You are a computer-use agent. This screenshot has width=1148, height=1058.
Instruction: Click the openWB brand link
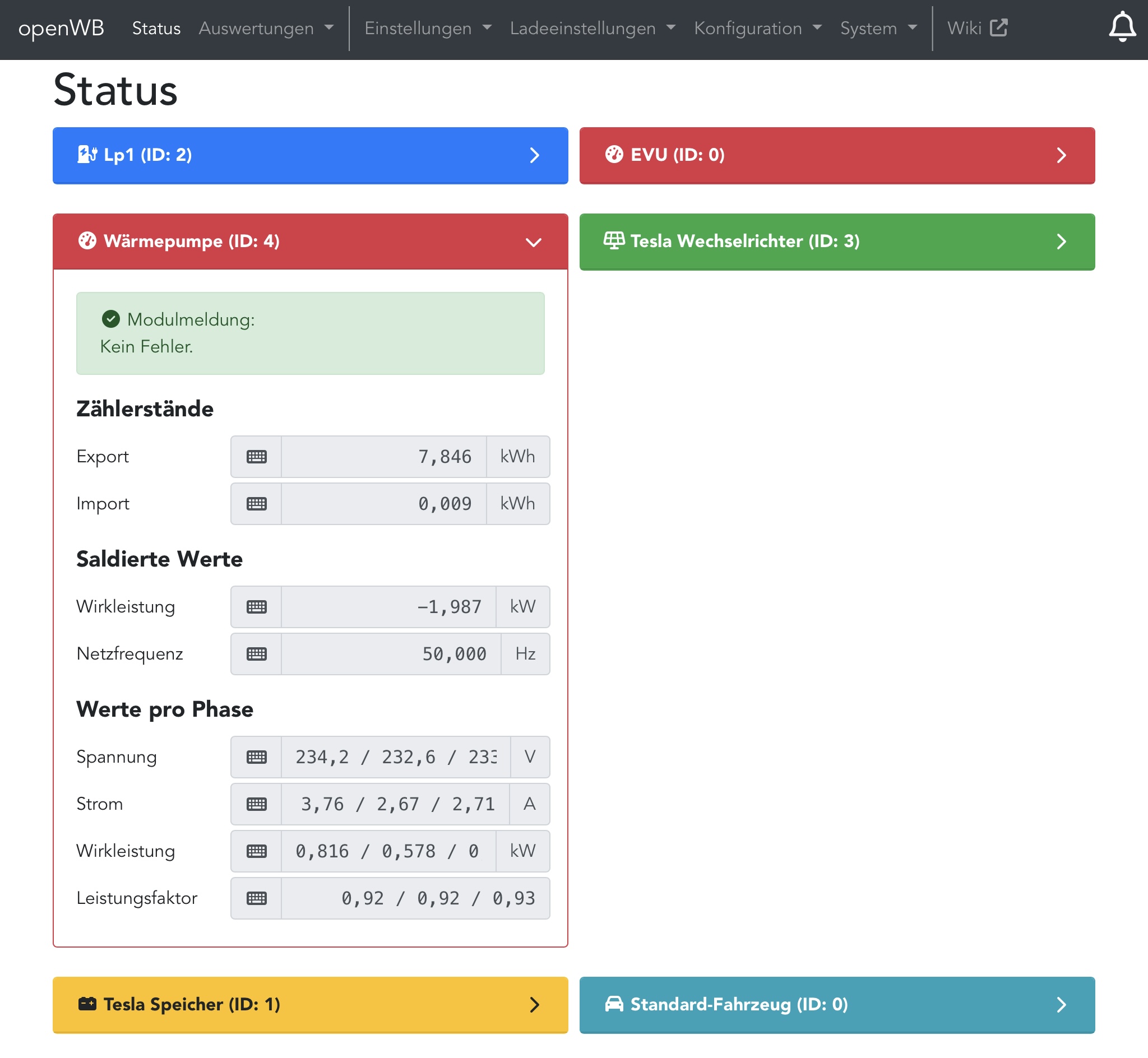click(x=61, y=28)
